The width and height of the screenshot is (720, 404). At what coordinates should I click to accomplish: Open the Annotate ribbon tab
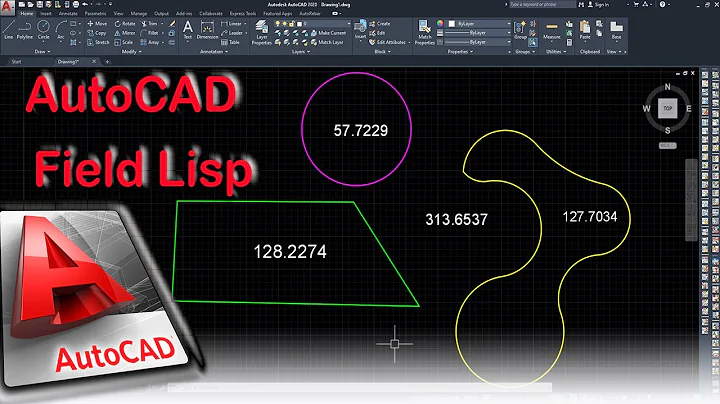68,14
